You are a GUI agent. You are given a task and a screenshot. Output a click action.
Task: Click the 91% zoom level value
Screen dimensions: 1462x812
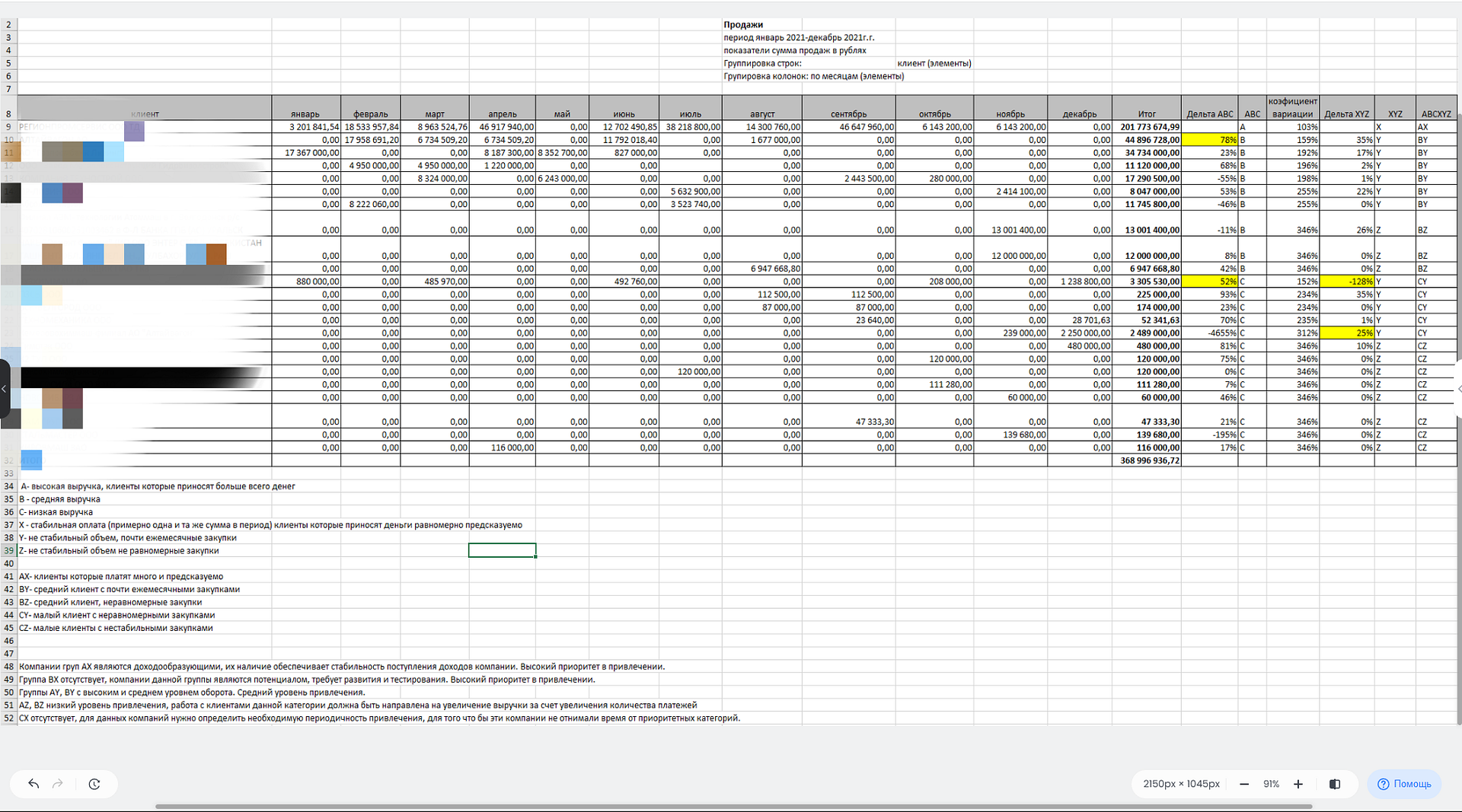click(x=1271, y=784)
